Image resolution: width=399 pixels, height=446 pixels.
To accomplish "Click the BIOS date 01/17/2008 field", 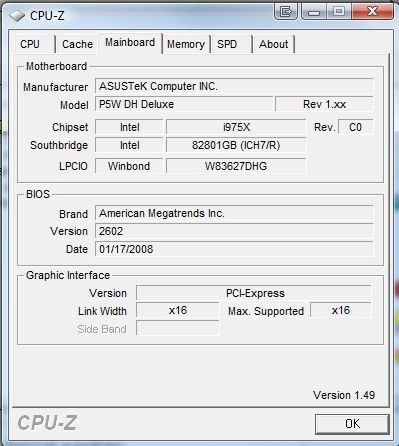I will click(234, 249).
